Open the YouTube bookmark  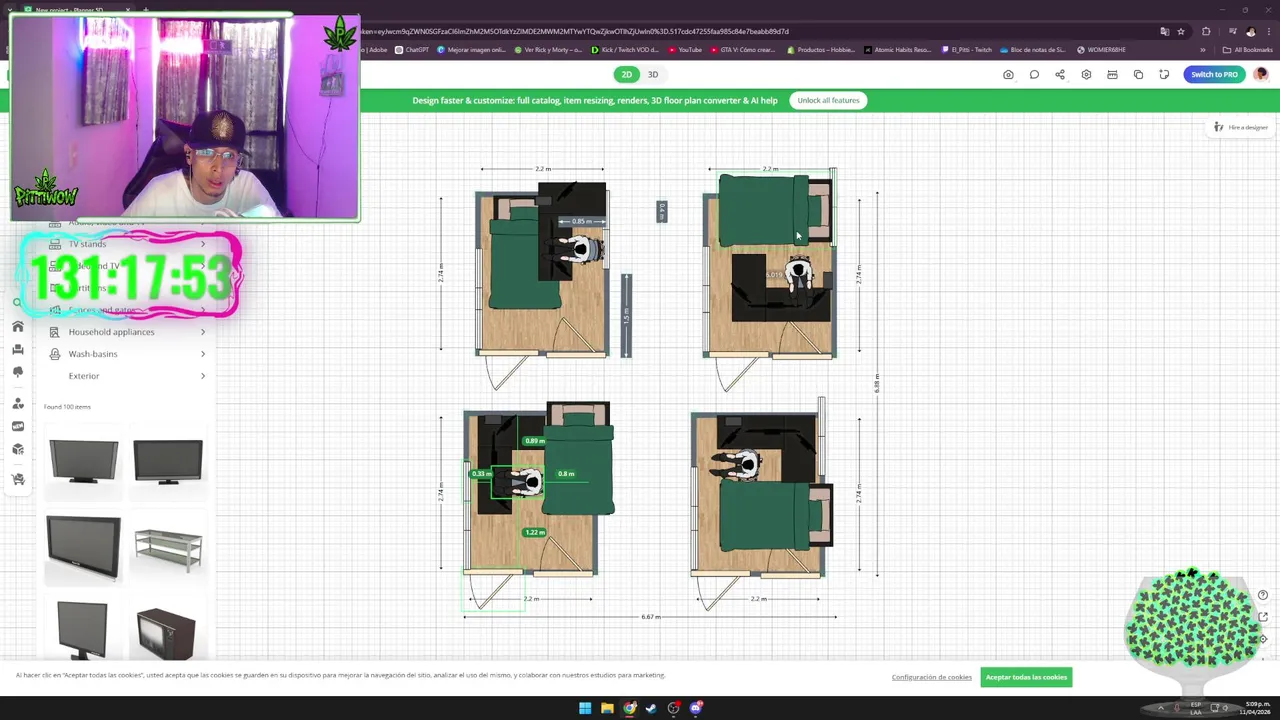tap(685, 49)
